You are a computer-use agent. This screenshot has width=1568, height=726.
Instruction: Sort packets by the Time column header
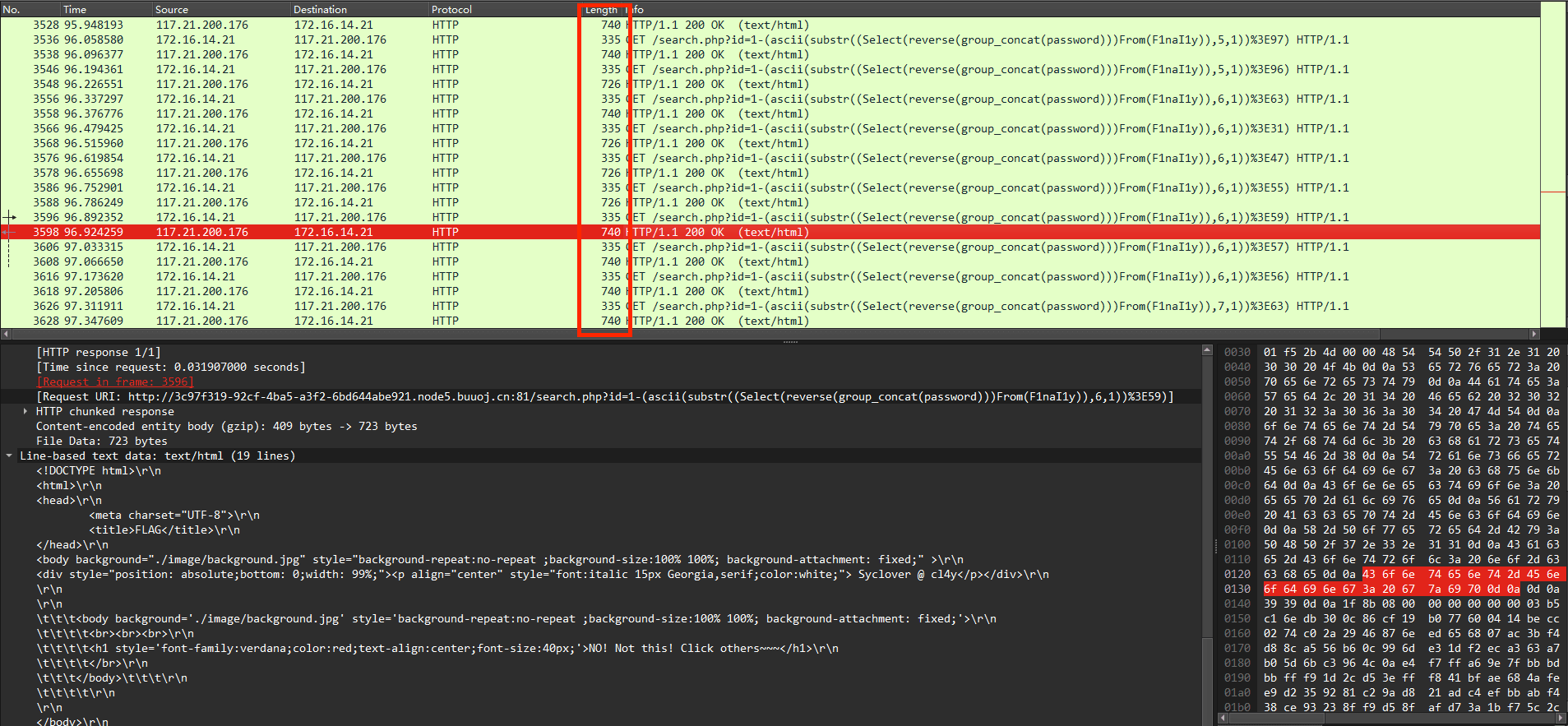point(106,9)
